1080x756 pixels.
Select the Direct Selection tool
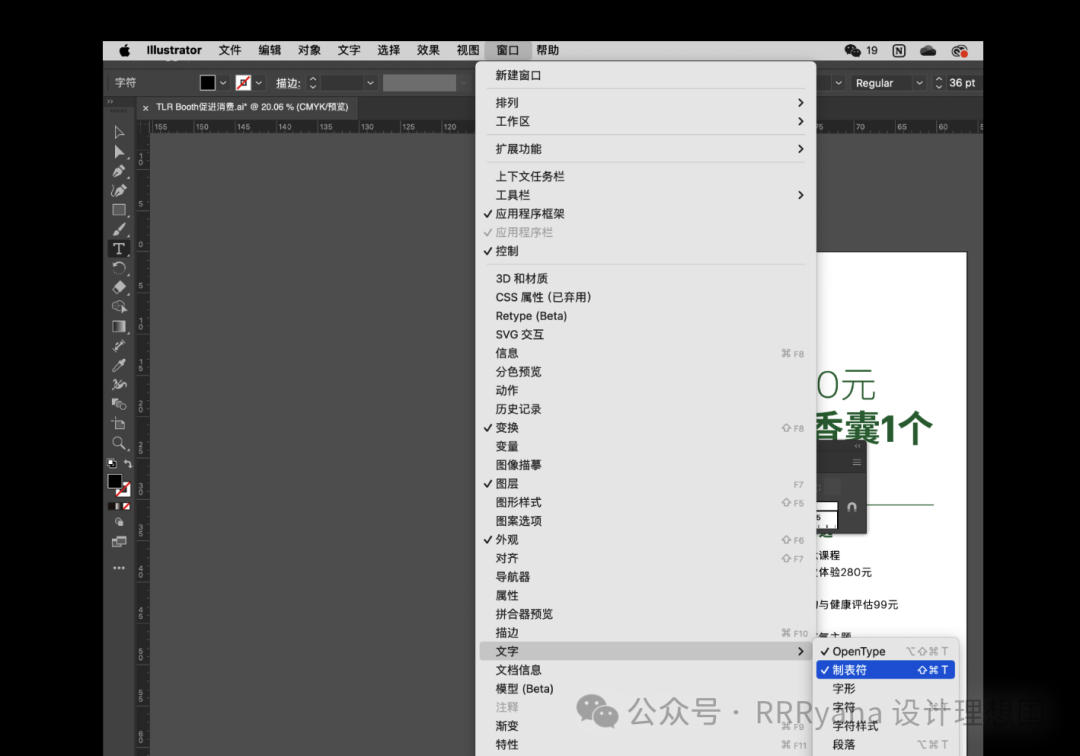[x=119, y=151]
